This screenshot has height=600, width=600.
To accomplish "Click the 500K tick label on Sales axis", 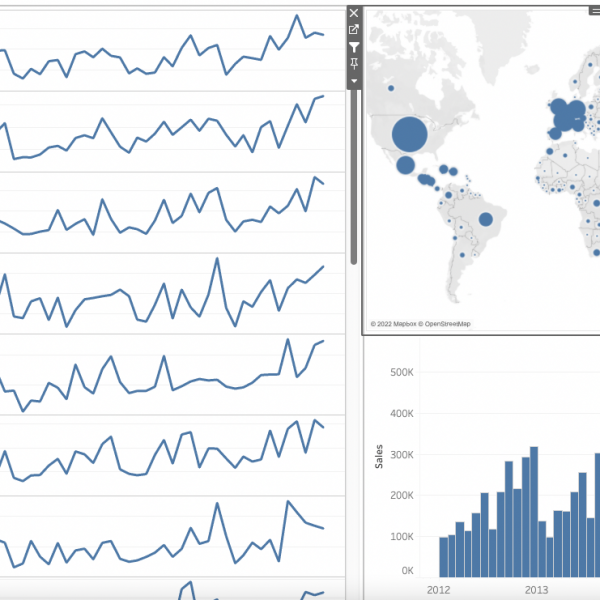I will click(400, 372).
